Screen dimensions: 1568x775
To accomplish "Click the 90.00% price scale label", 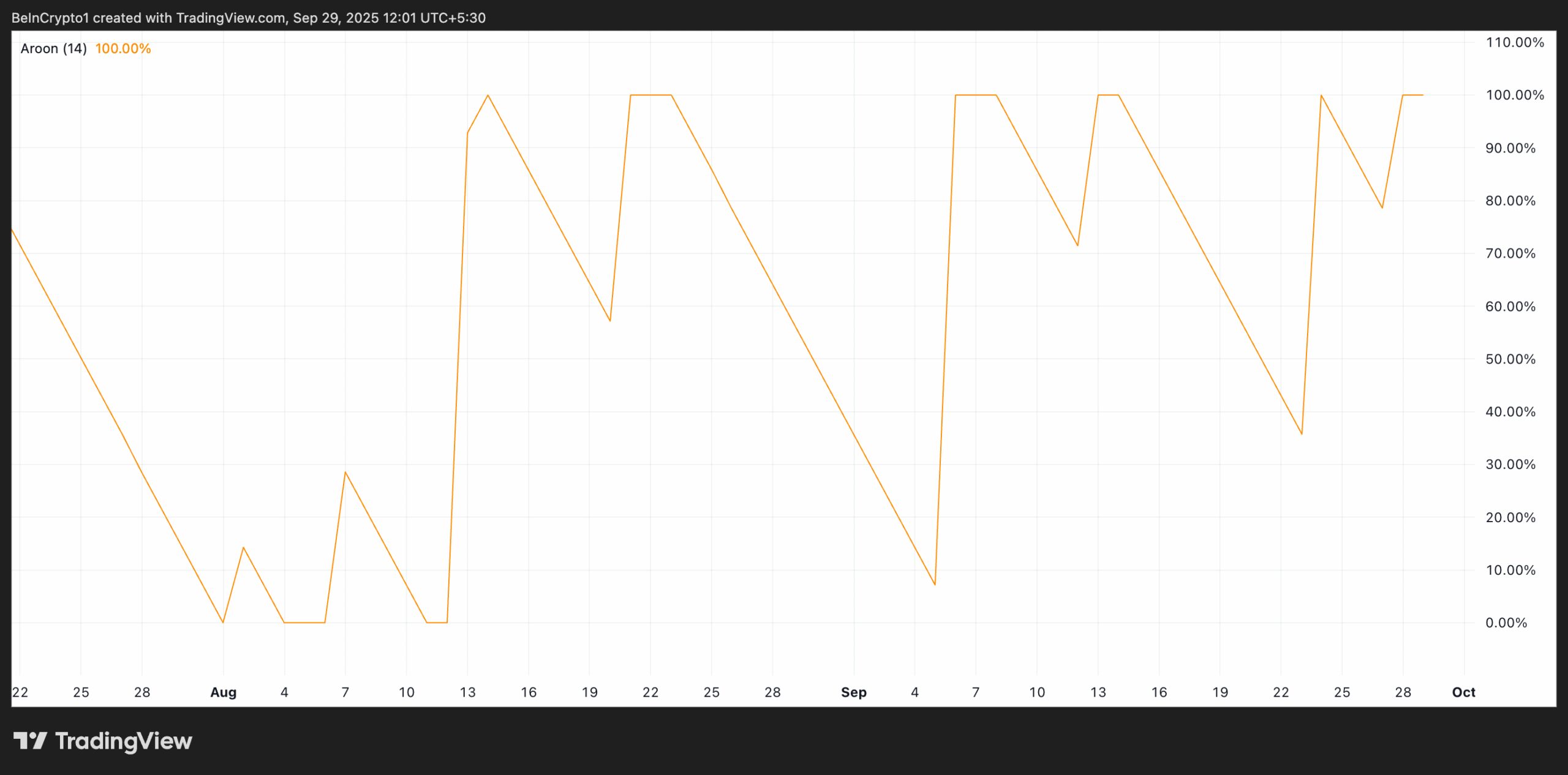I will tap(1510, 148).
